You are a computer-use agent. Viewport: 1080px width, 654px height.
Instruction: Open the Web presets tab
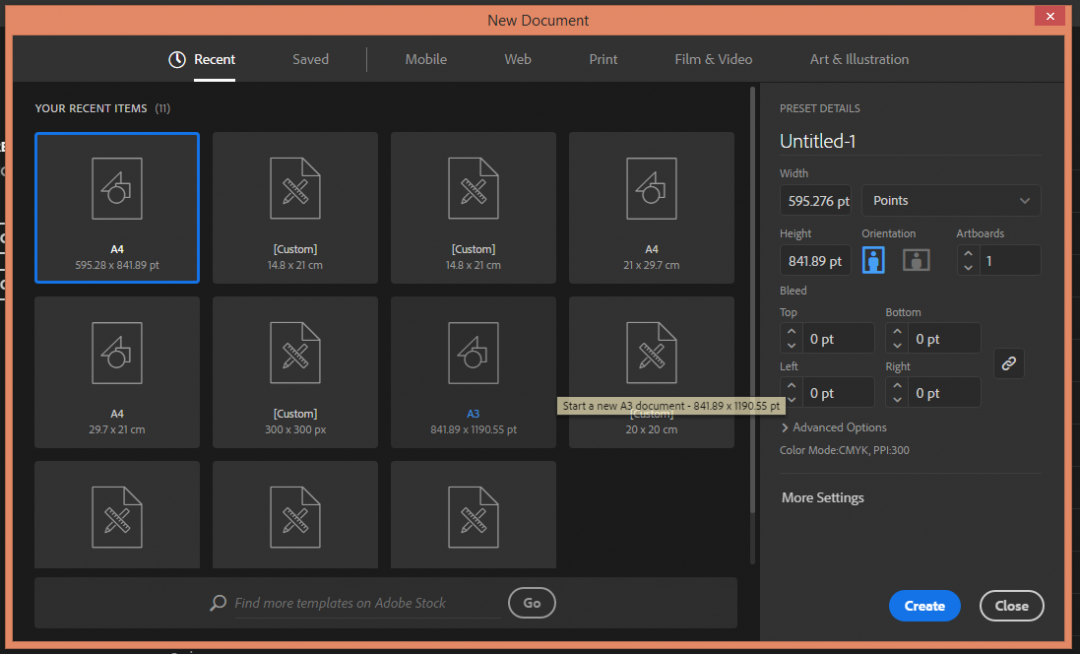(517, 59)
